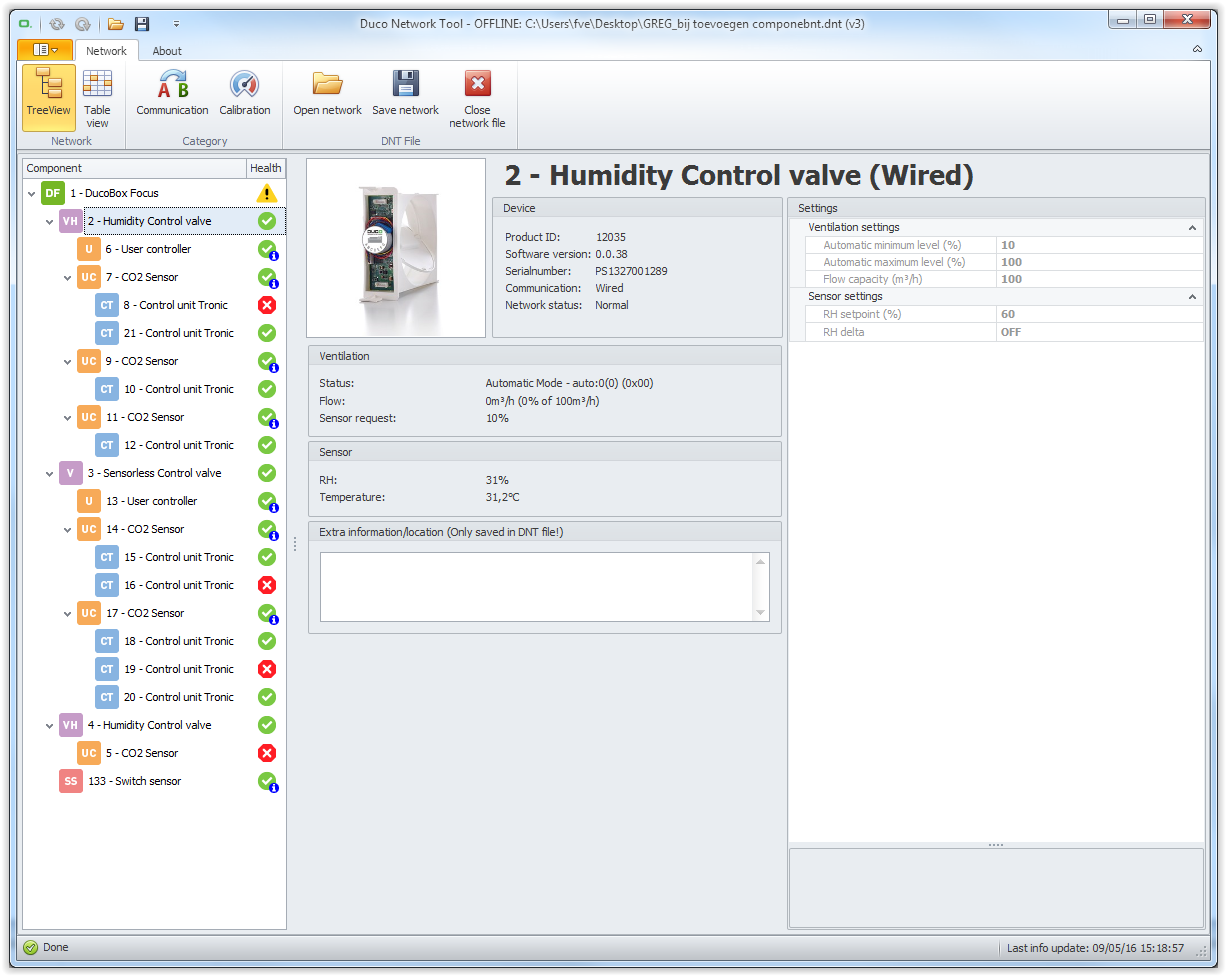This screenshot has width=1226, height=976.
Task: Click the Health column header
Action: (266, 168)
